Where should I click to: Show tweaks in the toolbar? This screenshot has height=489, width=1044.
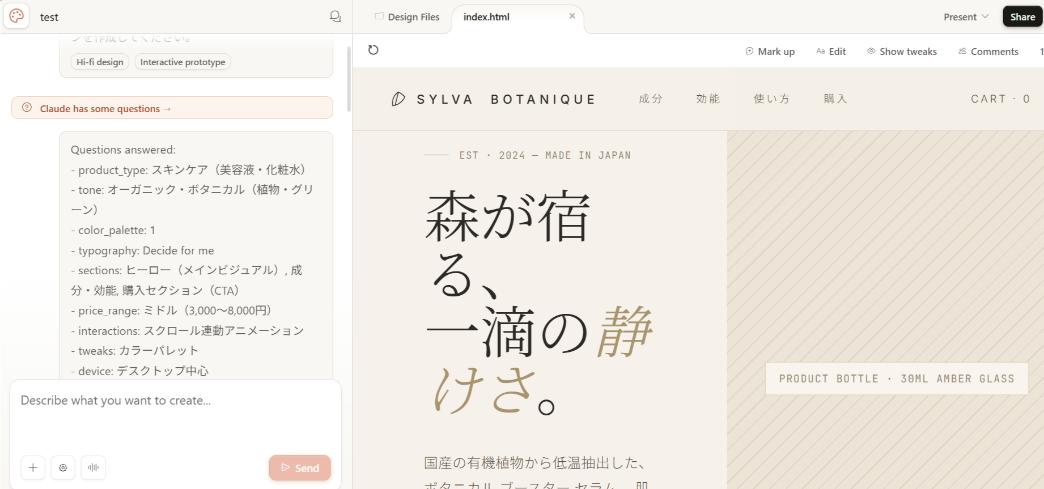coord(902,51)
